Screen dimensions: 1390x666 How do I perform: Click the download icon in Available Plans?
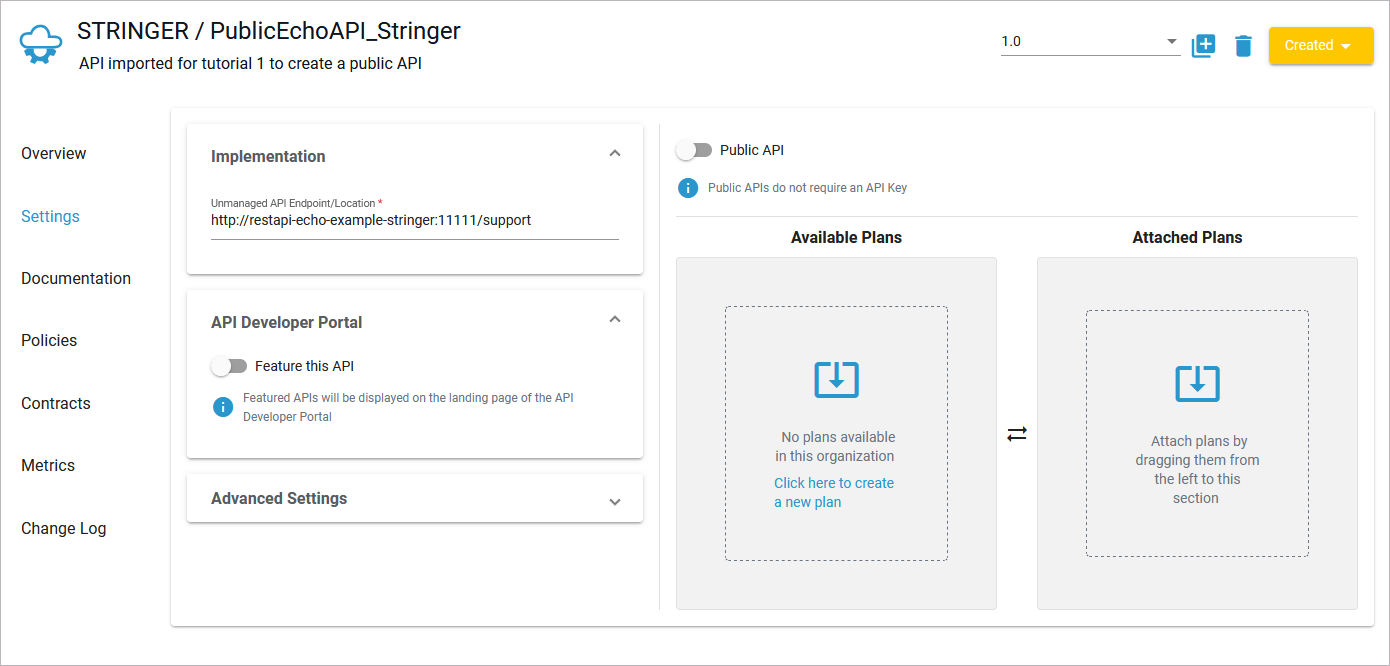836,379
